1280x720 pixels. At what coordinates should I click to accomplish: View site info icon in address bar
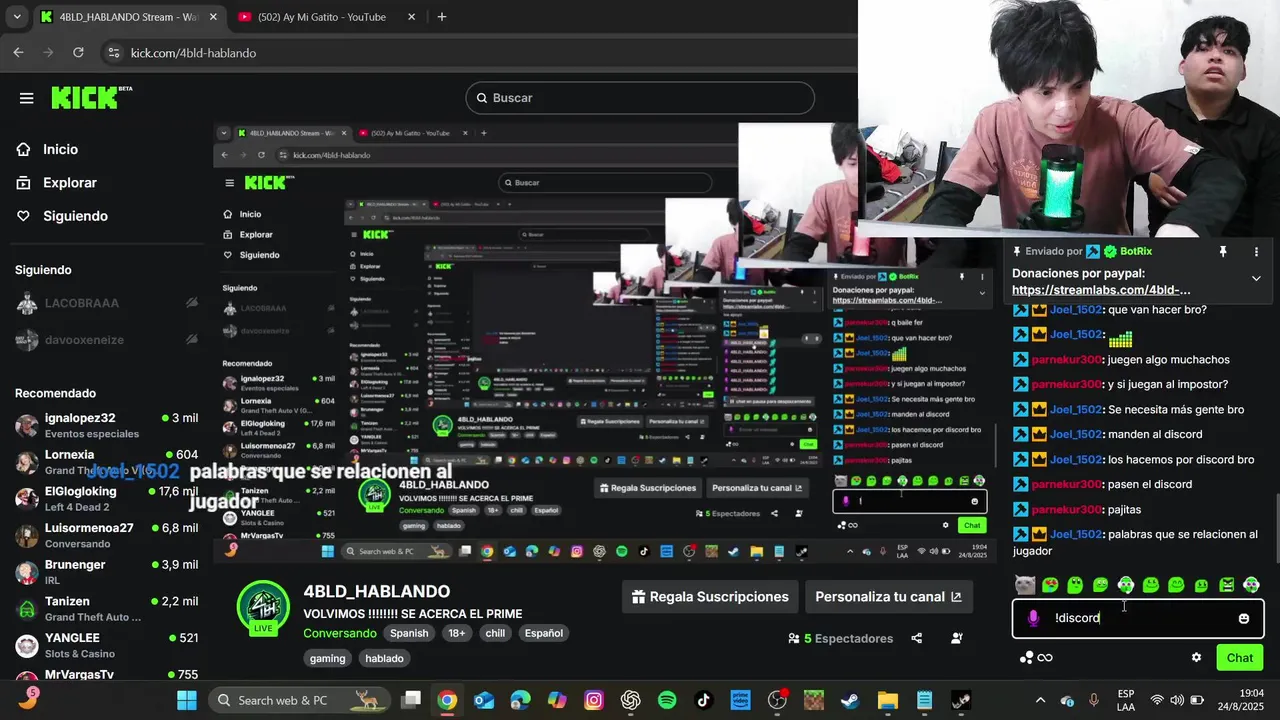113,53
